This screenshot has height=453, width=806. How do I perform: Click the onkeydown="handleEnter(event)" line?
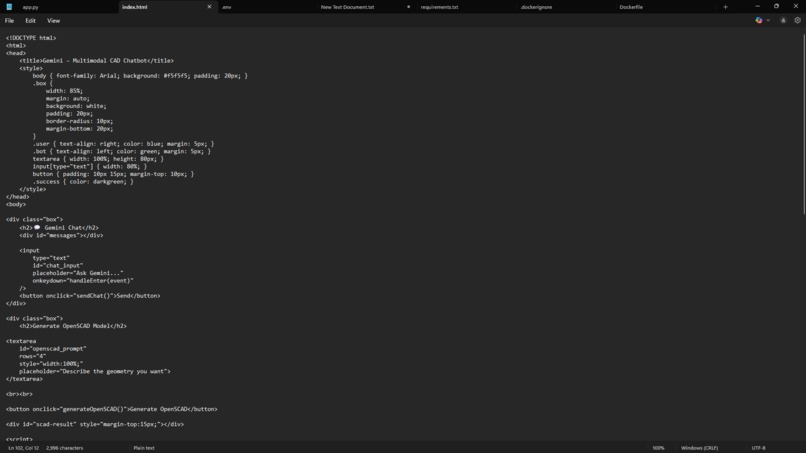pyautogui.click(x=83, y=281)
